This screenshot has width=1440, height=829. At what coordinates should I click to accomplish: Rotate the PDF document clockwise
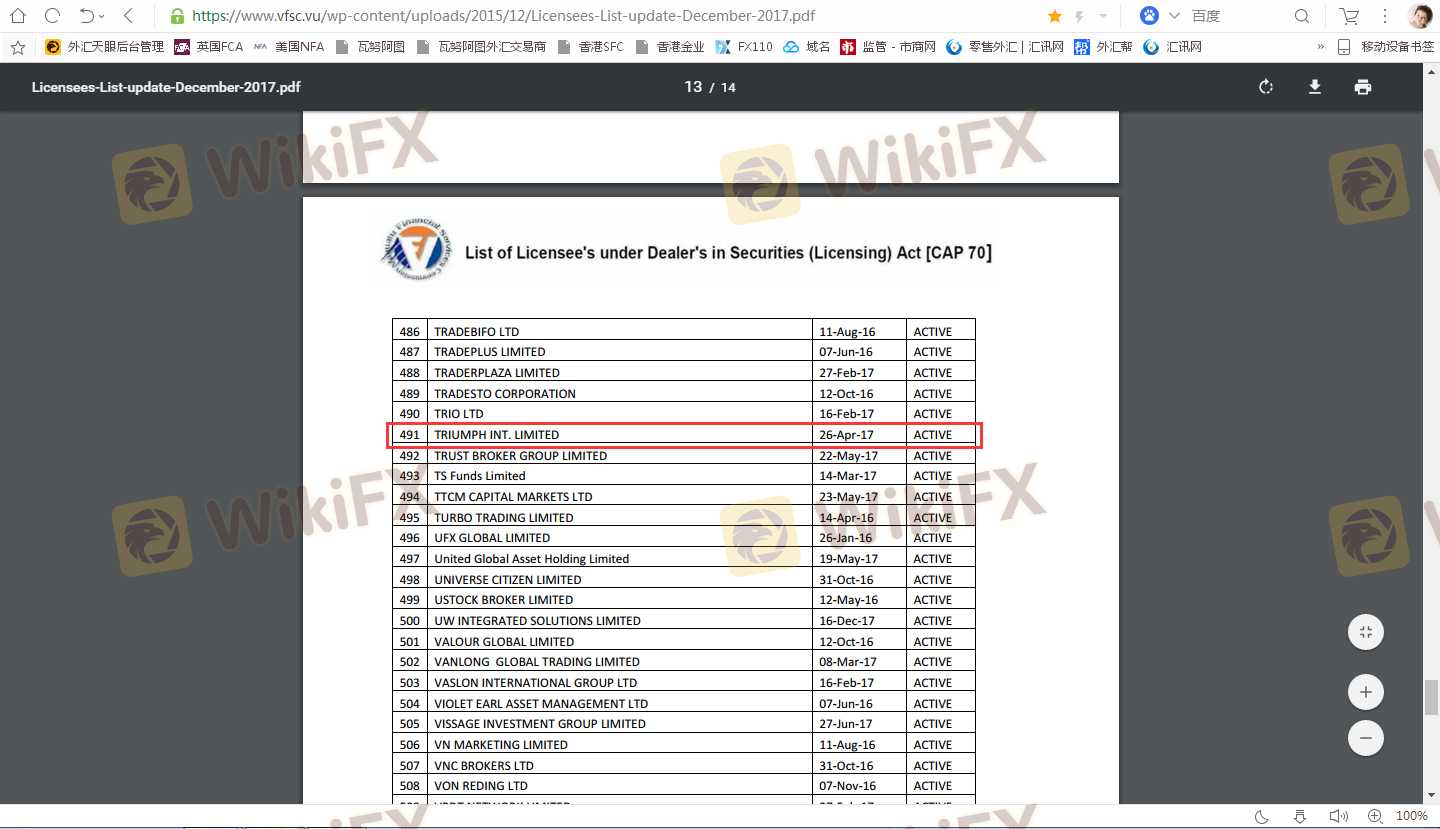click(1266, 87)
